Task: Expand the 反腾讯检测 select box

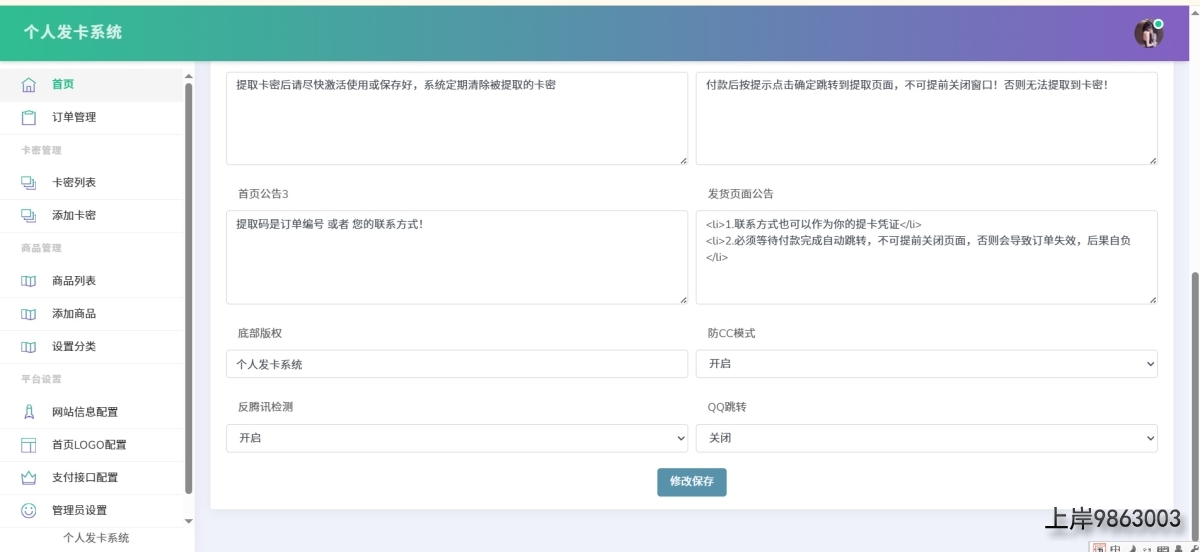Action: 456,438
